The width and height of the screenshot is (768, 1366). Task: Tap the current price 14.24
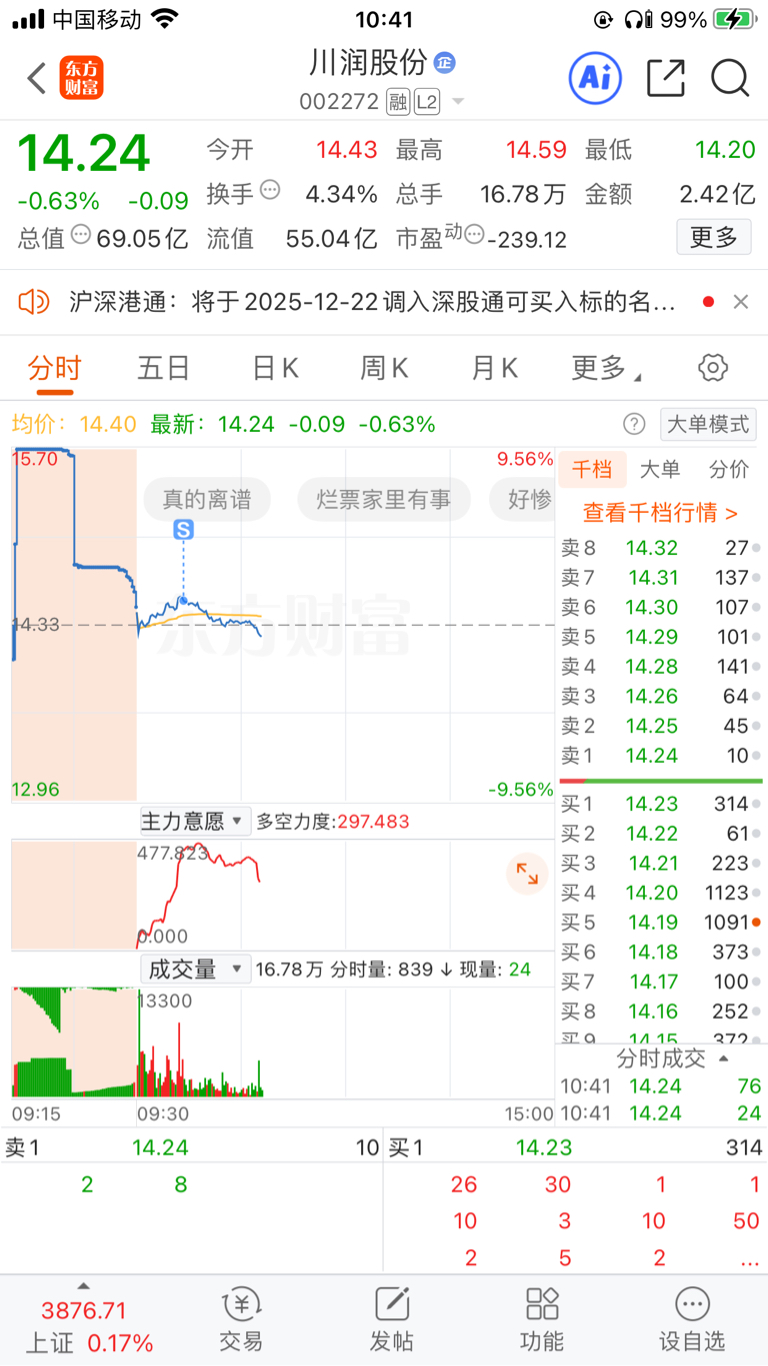(84, 153)
